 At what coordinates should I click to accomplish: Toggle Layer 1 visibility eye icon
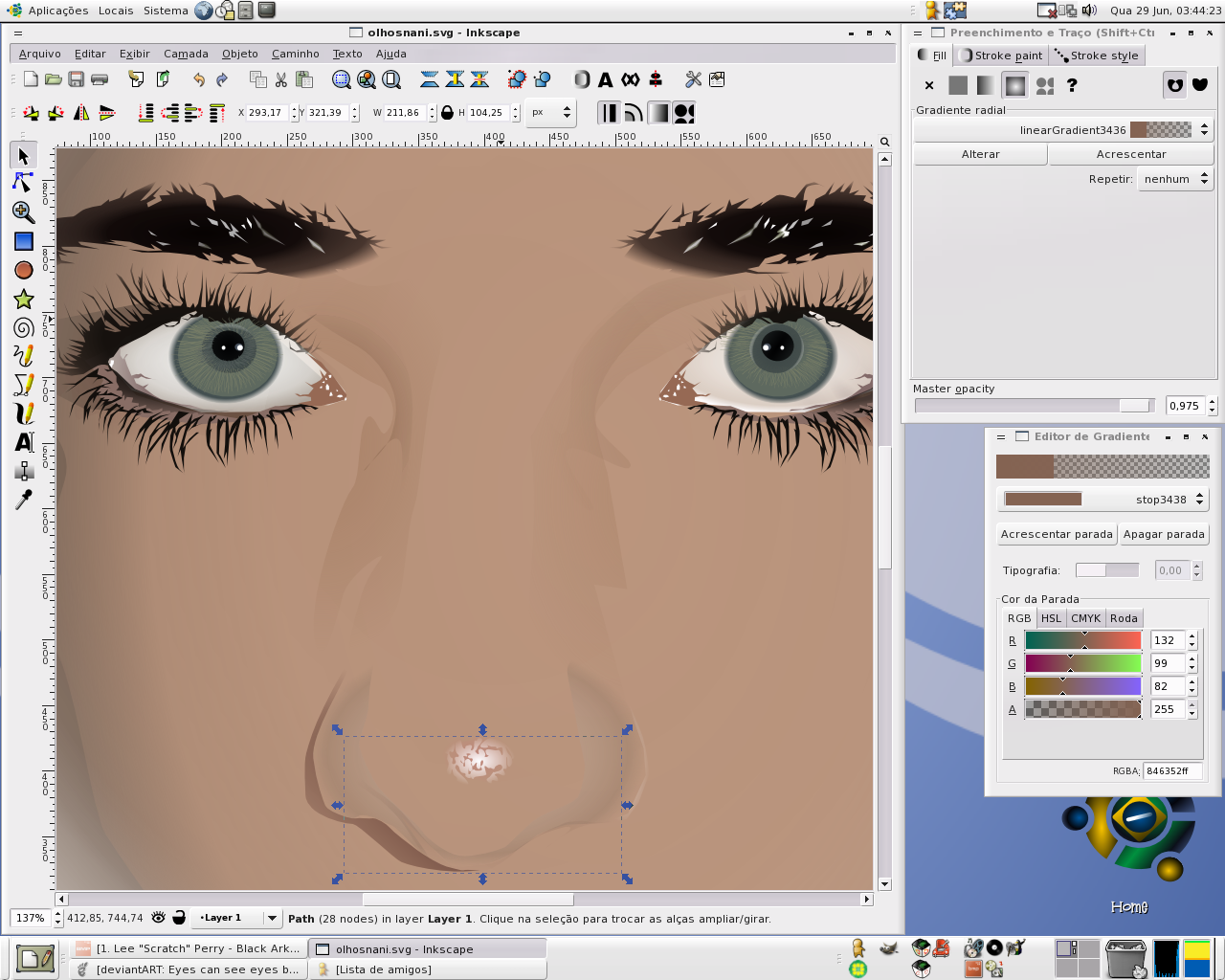(x=159, y=917)
